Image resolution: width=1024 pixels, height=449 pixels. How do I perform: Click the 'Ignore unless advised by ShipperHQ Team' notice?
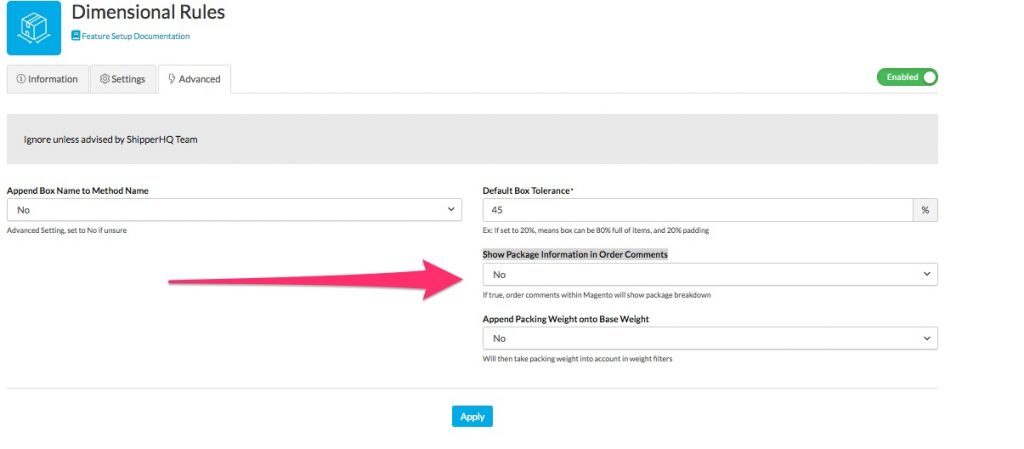(111, 139)
